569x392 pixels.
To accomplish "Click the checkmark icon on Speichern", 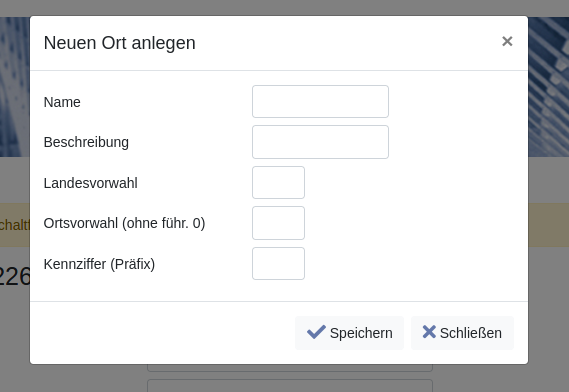I will (316, 332).
